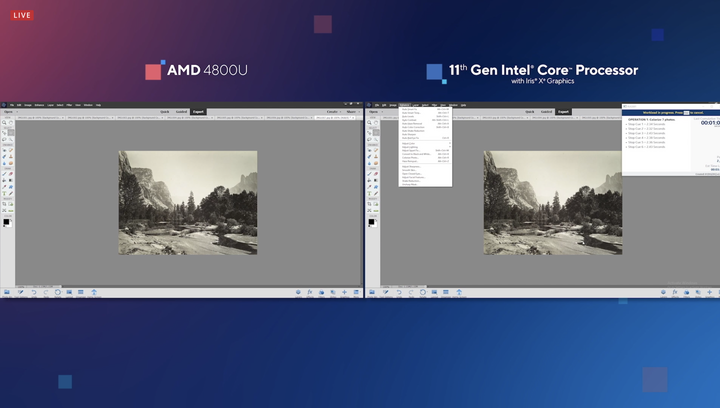
Task: Open the Filter menu in AMD window
Action: click(x=69, y=105)
